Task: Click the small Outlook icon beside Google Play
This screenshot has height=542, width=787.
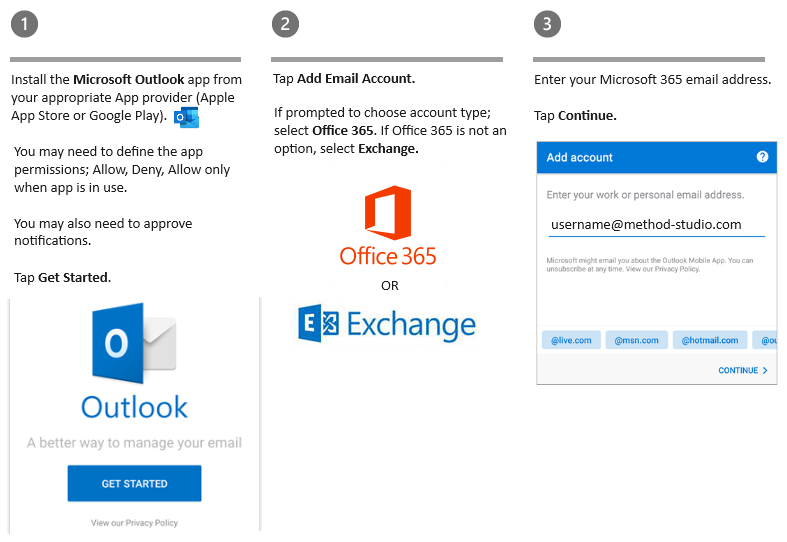Action: (x=187, y=117)
